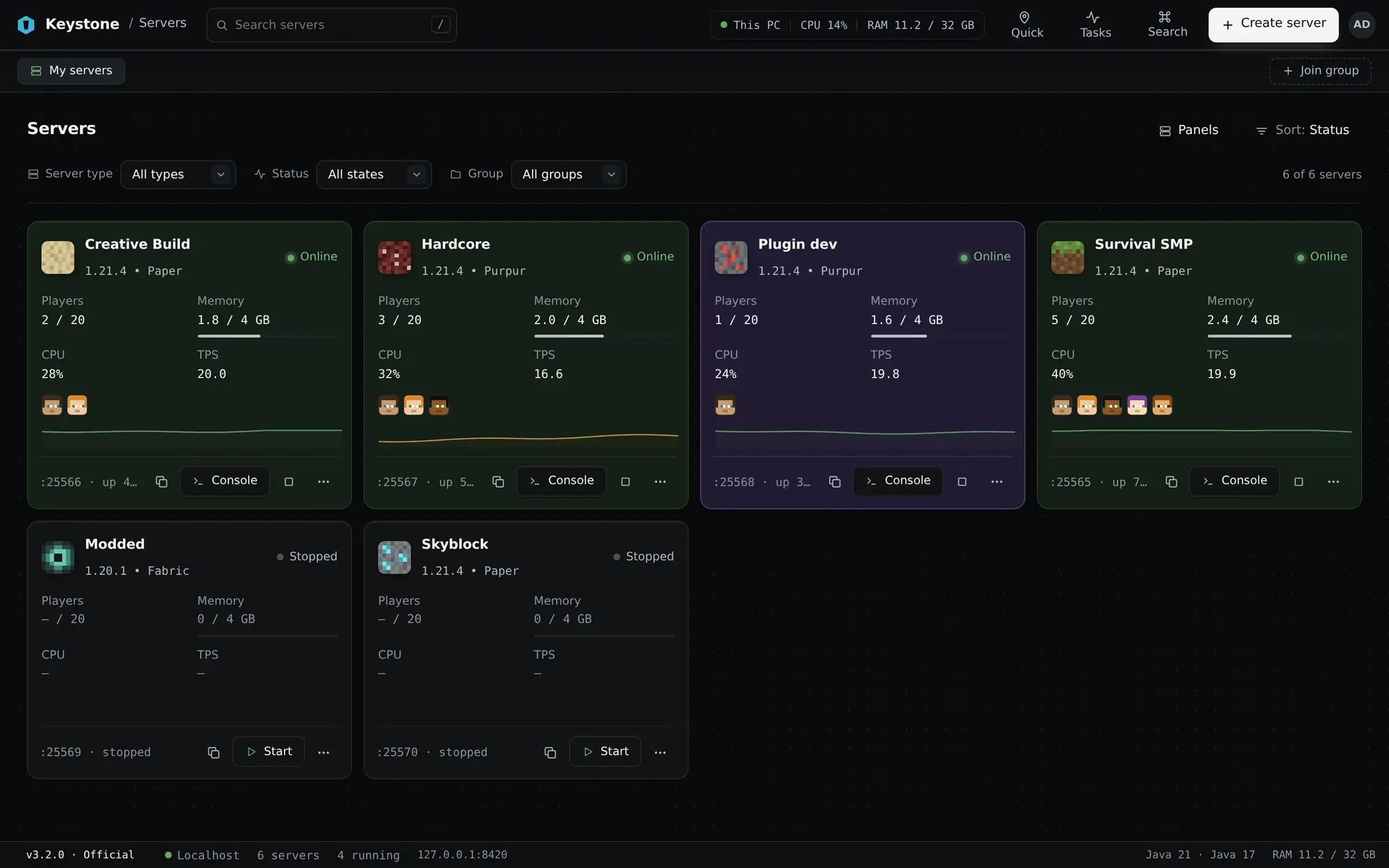Screen dimensions: 1389x868
Task: Copy address of Survival SMP server
Action: (x=1171, y=481)
